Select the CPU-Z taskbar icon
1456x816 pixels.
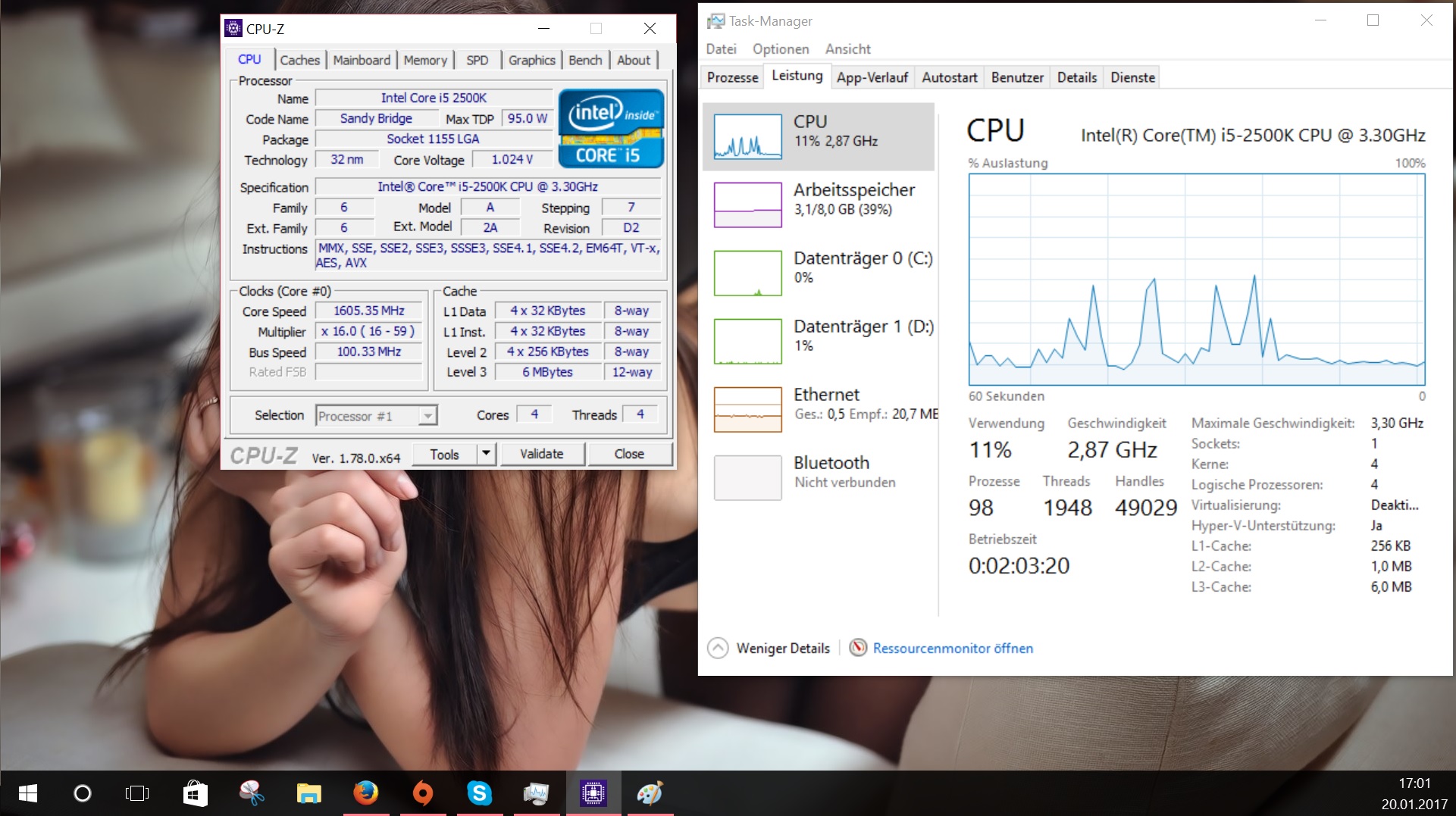[x=593, y=793]
